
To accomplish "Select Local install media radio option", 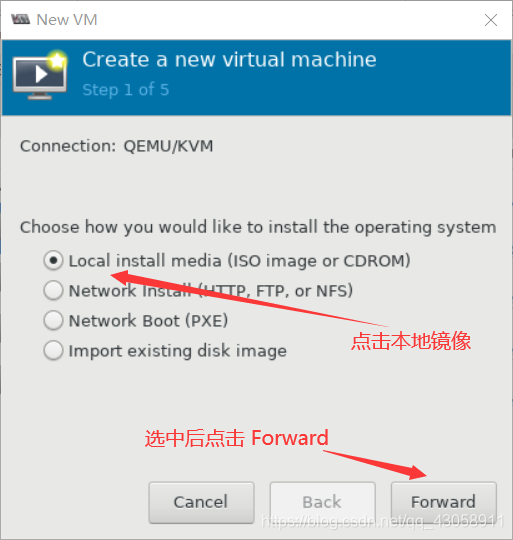I will (53, 260).
